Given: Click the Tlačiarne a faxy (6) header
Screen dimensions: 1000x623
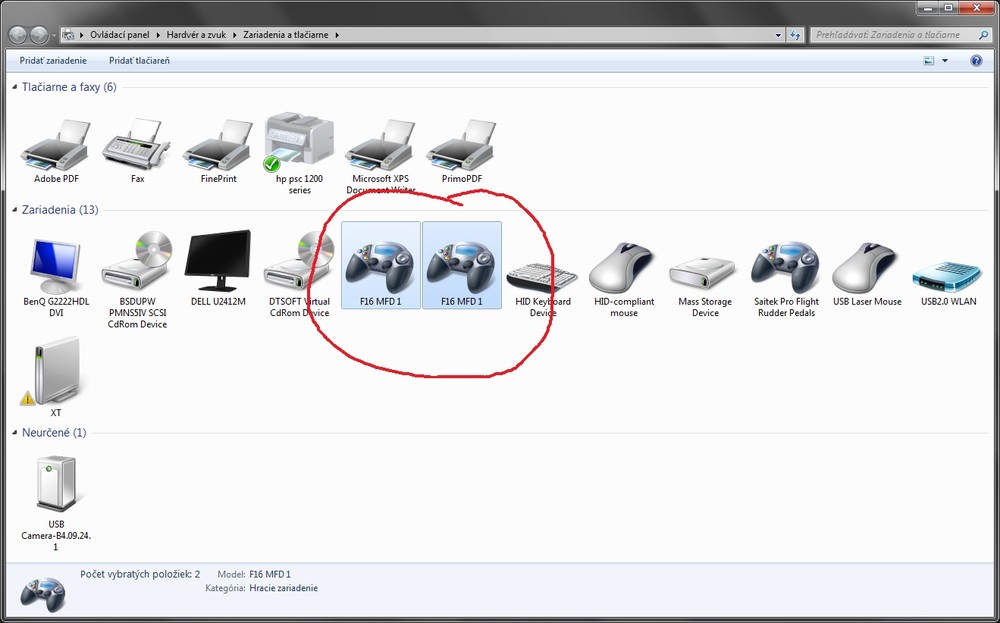Looking at the screenshot, I should (69, 87).
